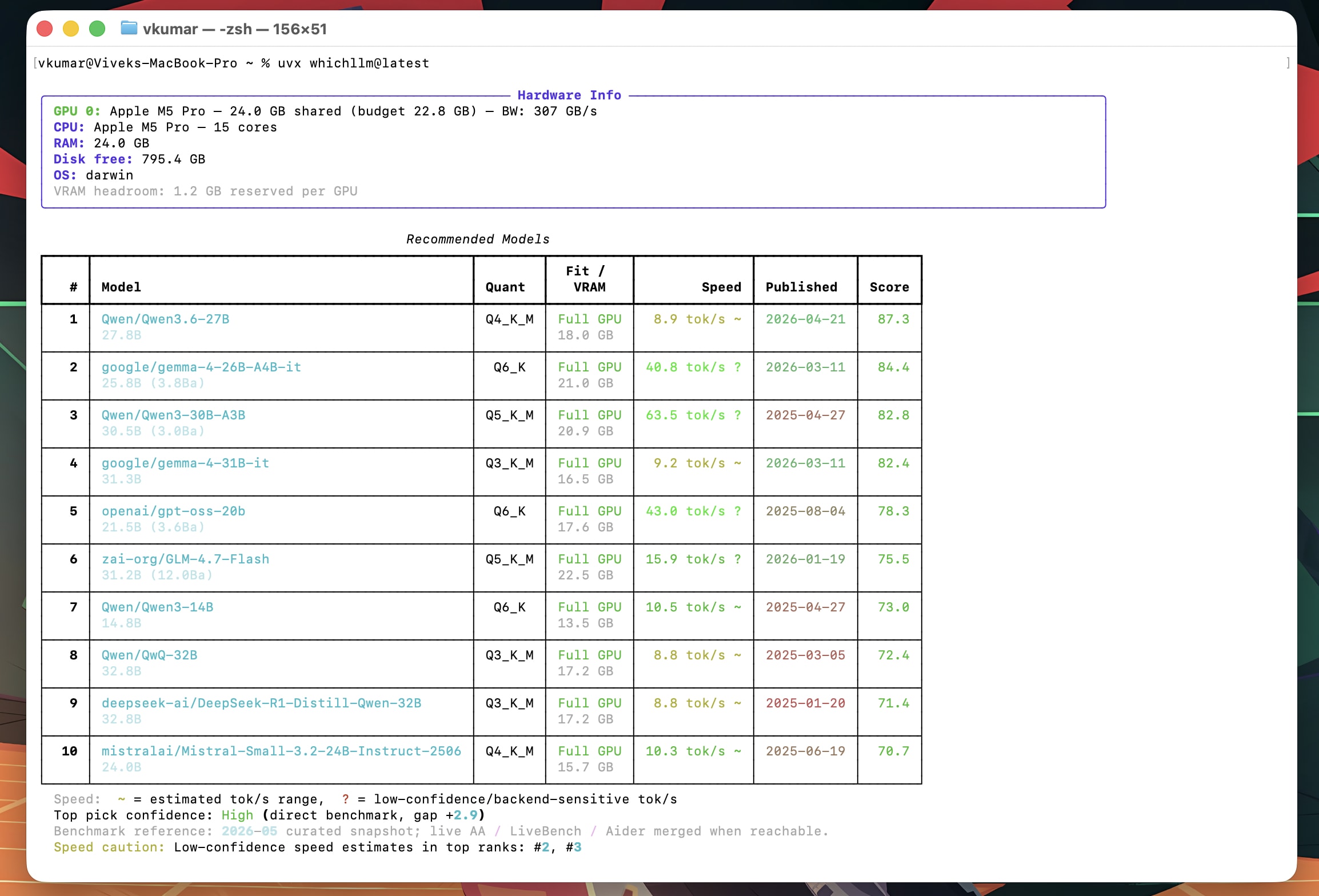This screenshot has height=896, width=1319.
Task: Minimize the terminal with yellow button
Action: point(71,29)
